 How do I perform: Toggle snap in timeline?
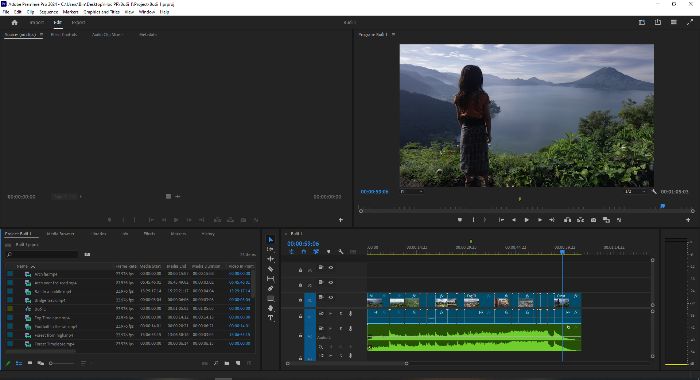[304, 252]
